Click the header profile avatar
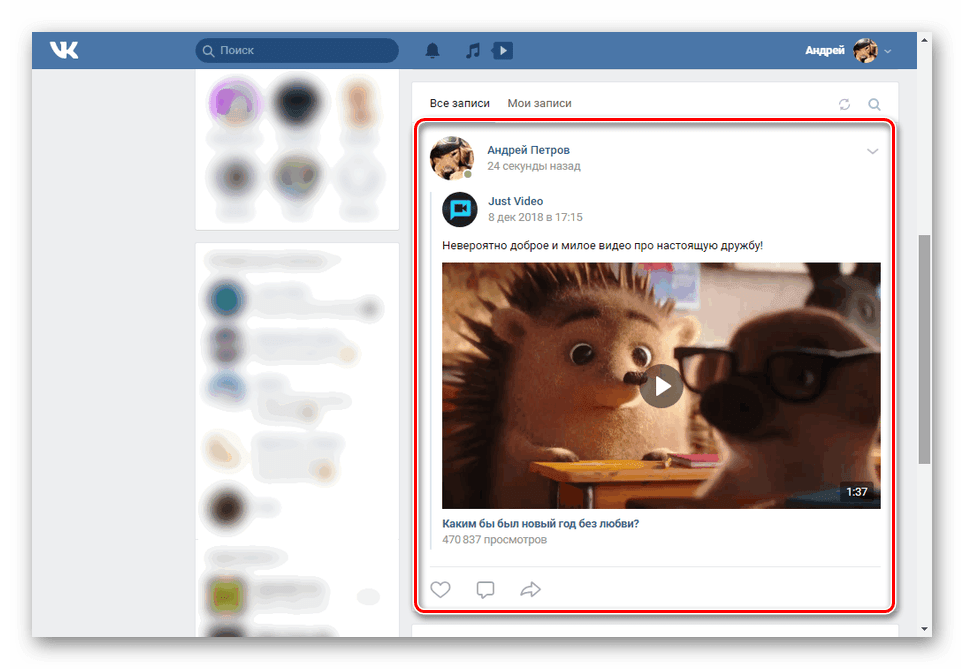 [865, 50]
